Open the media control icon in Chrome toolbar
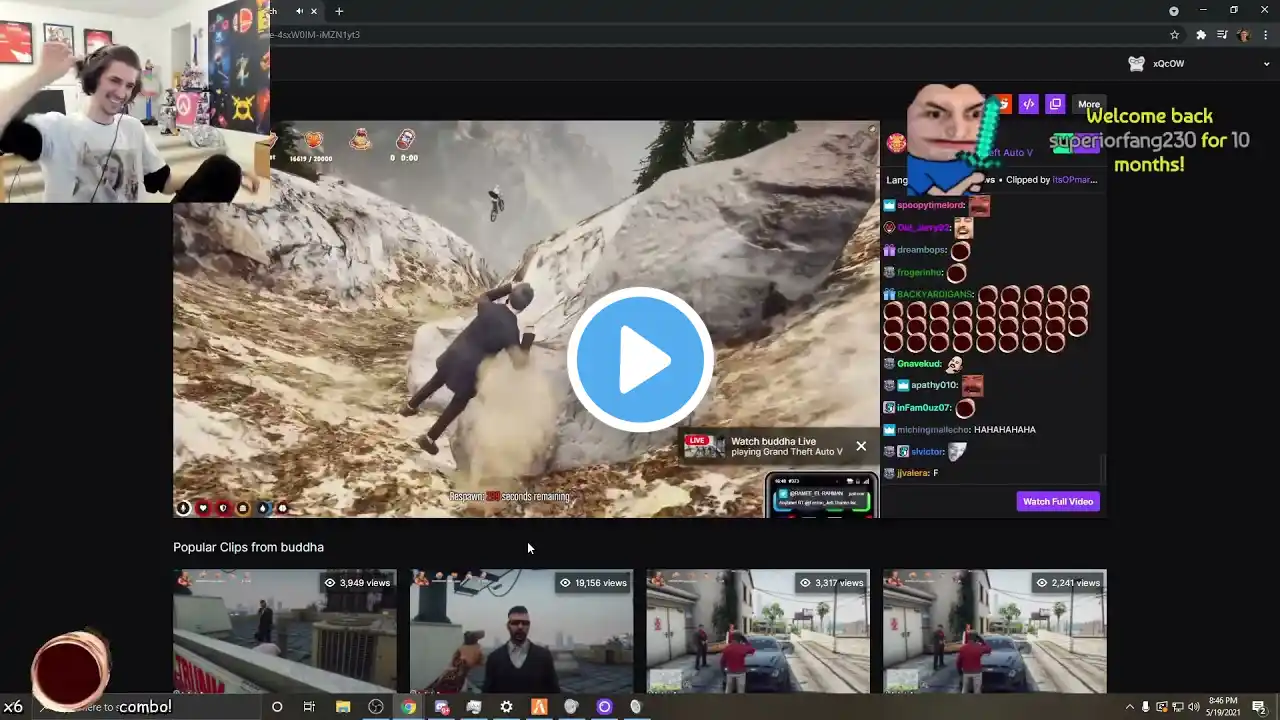1280x720 pixels. [x=1222, y=35]
